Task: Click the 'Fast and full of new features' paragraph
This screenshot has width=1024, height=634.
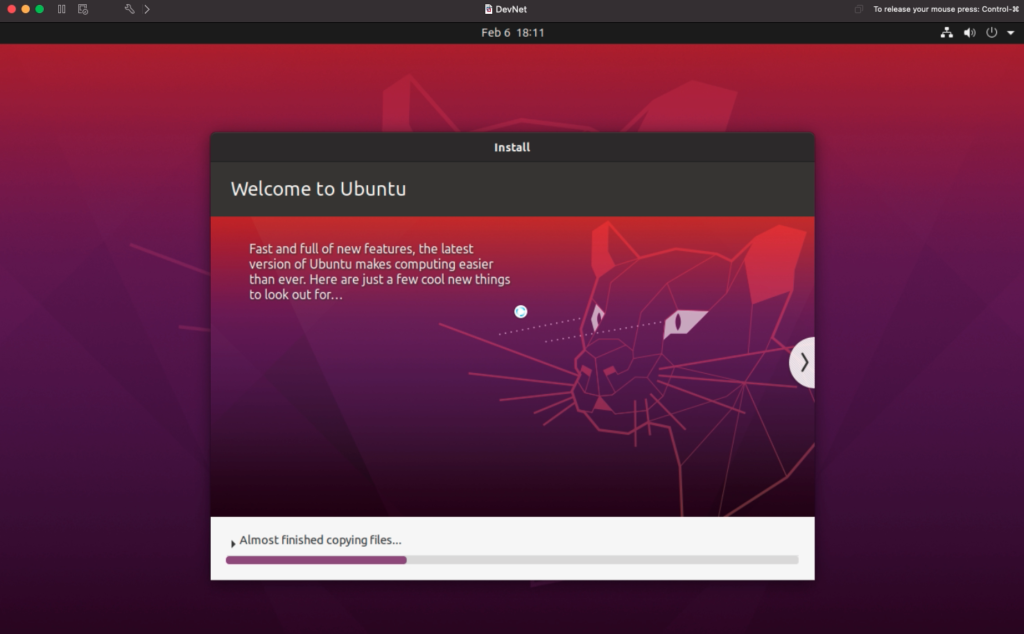Action: pos(379,272)
